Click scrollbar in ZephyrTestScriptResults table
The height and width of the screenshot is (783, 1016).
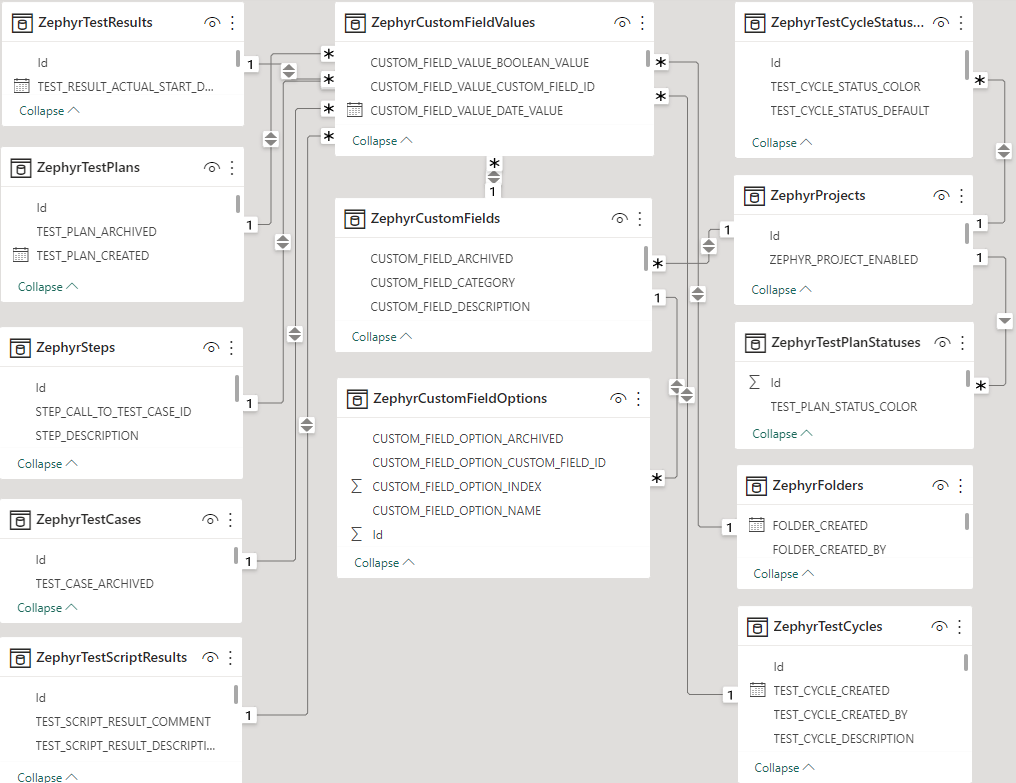(237, 694)
